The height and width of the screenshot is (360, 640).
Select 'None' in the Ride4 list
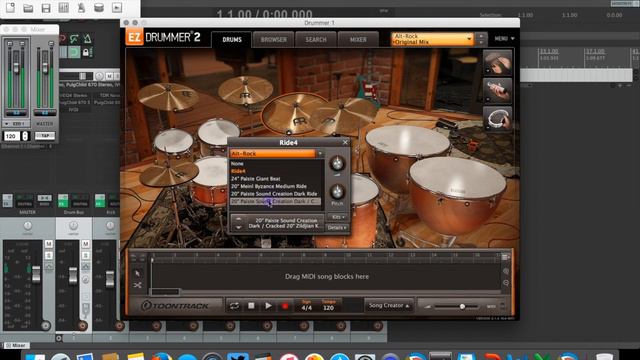237,164
